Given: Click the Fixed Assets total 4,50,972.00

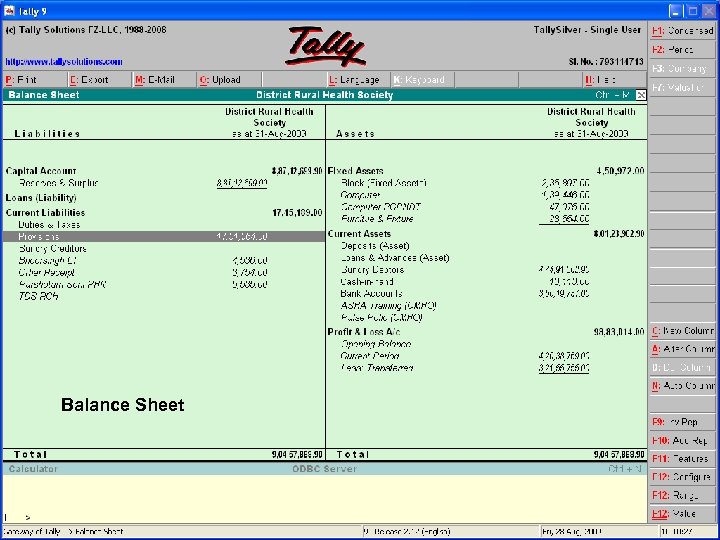Looking at the screenshot, I should coord(620,171).
